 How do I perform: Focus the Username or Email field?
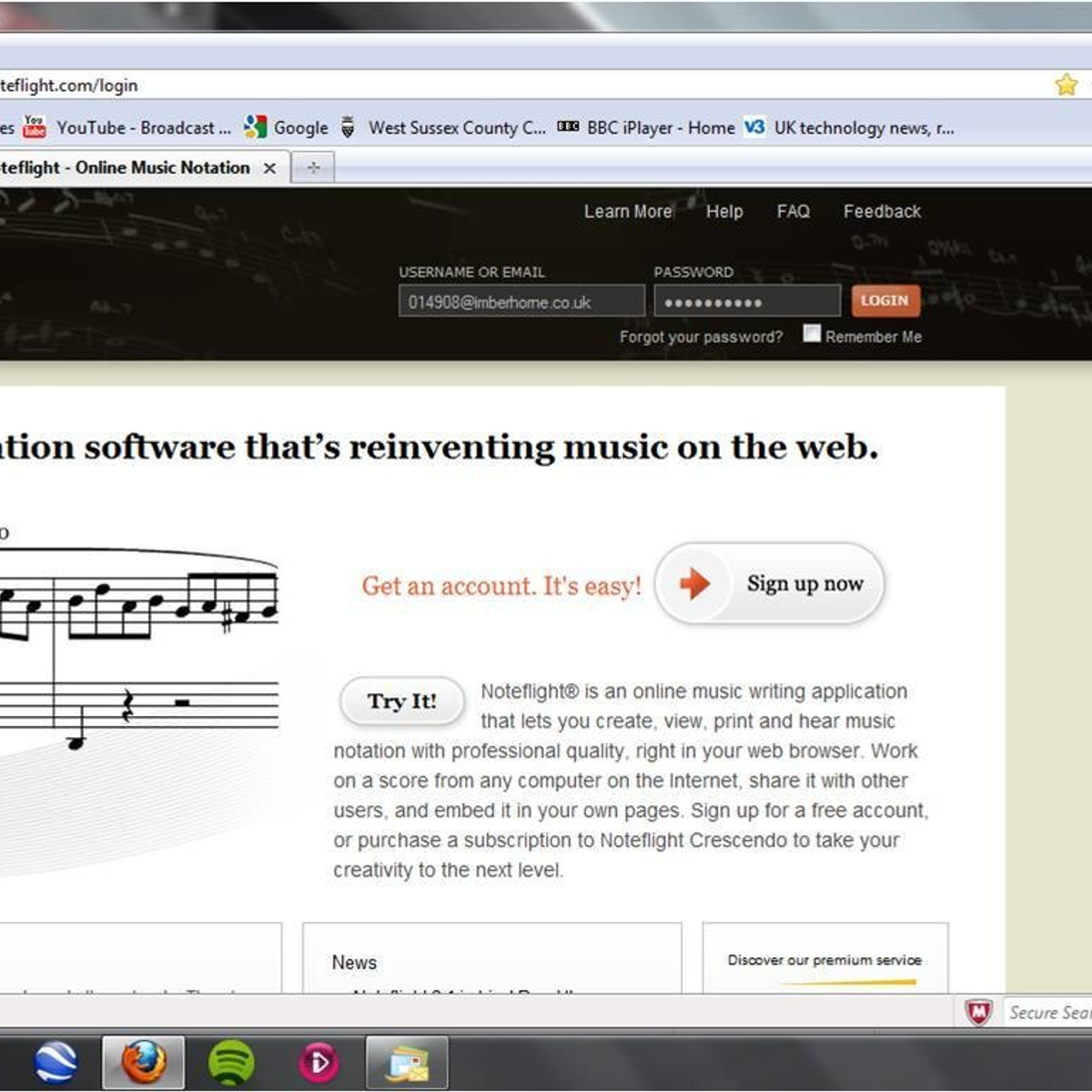(521, 301)
